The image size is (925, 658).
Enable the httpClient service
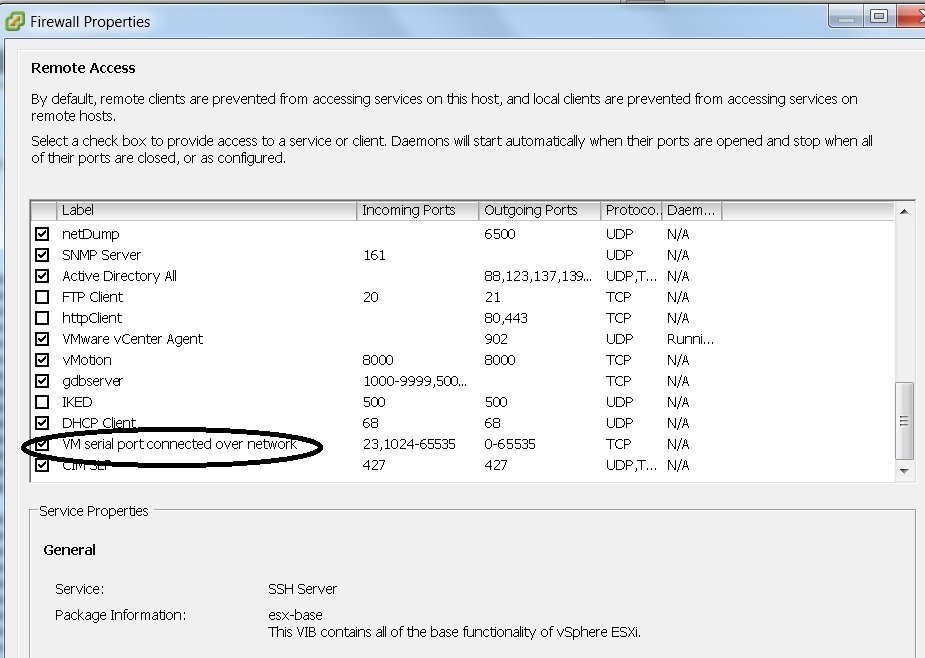click(42, 317)
